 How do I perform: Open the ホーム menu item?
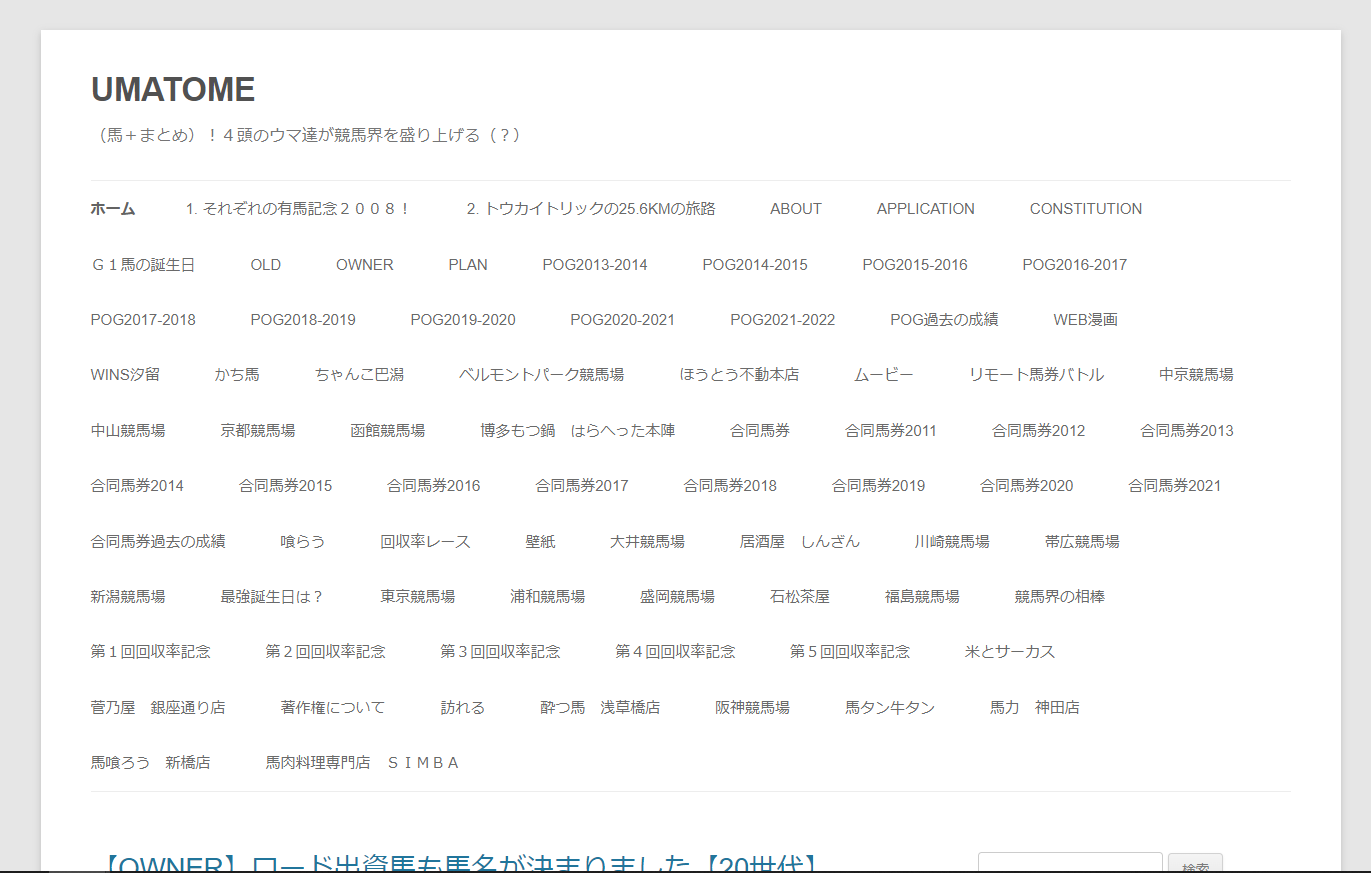pos(112,209)
